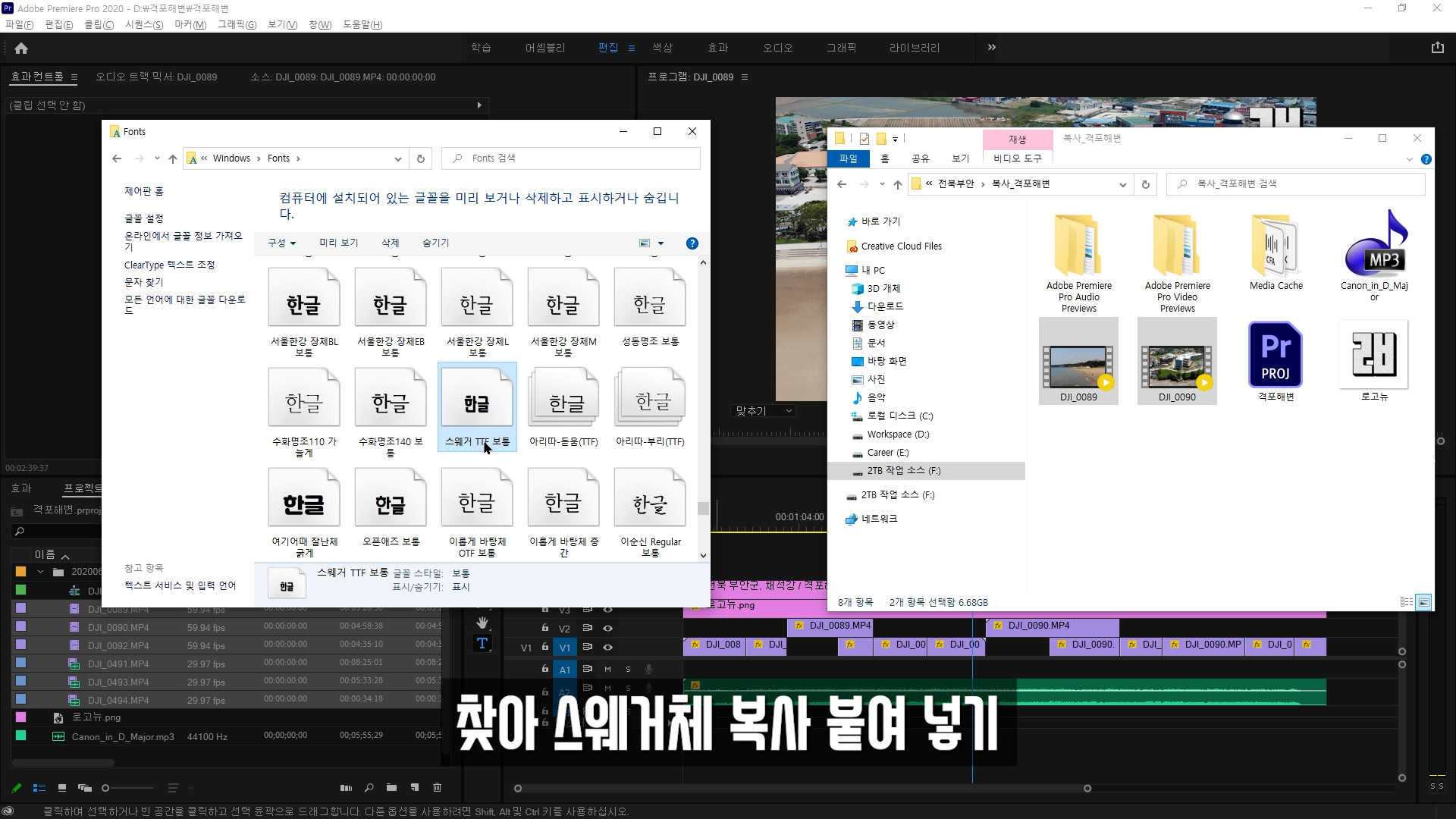Screen dimensions: 1456x819
Task: Click the project panel Find magnifier icon
Action: pyautogui.click(x=369, y=788)
